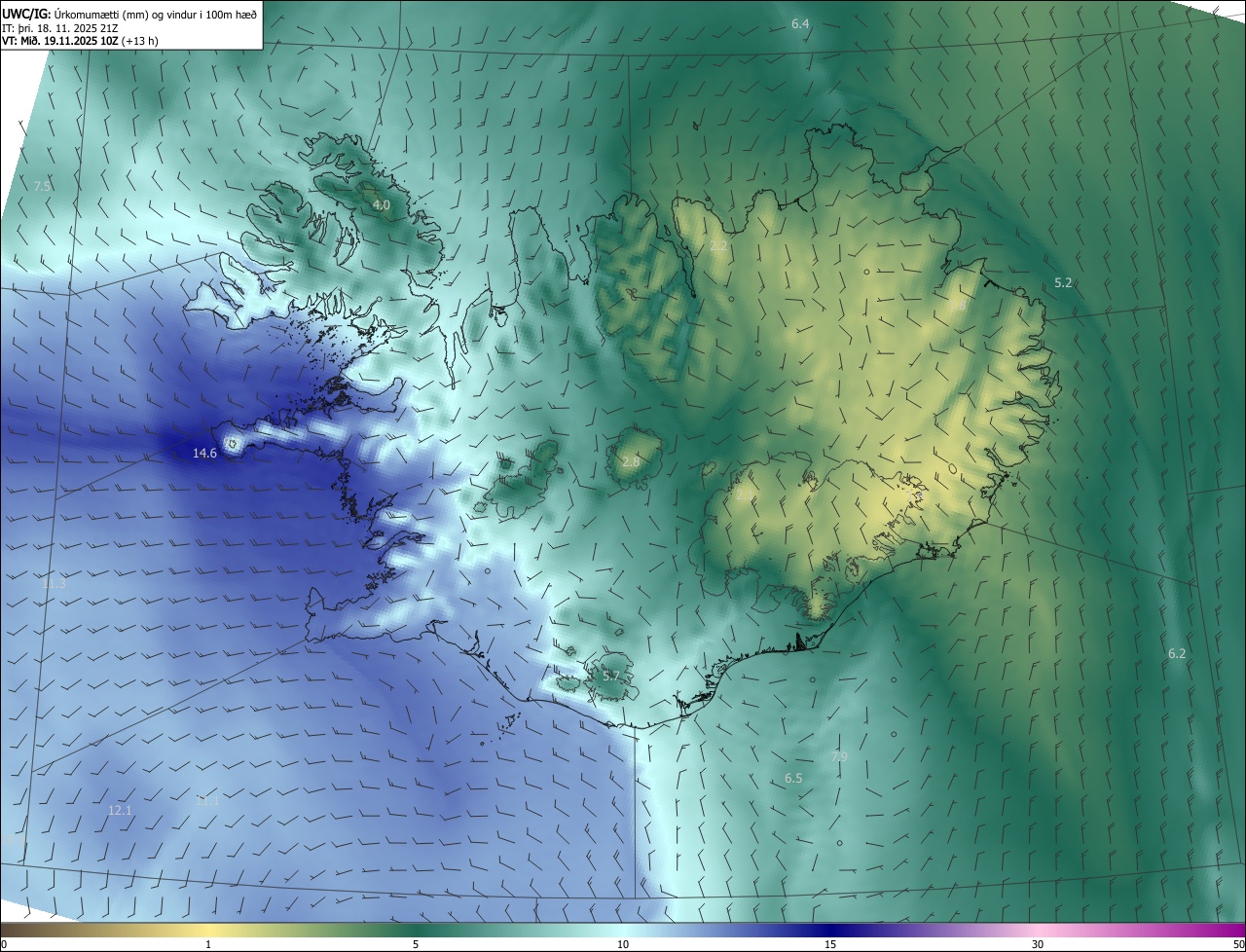This screenshot has width=1246, height=952.
Task: Click the 5.7 value on the south coast glacier
Action: (611, 676)
